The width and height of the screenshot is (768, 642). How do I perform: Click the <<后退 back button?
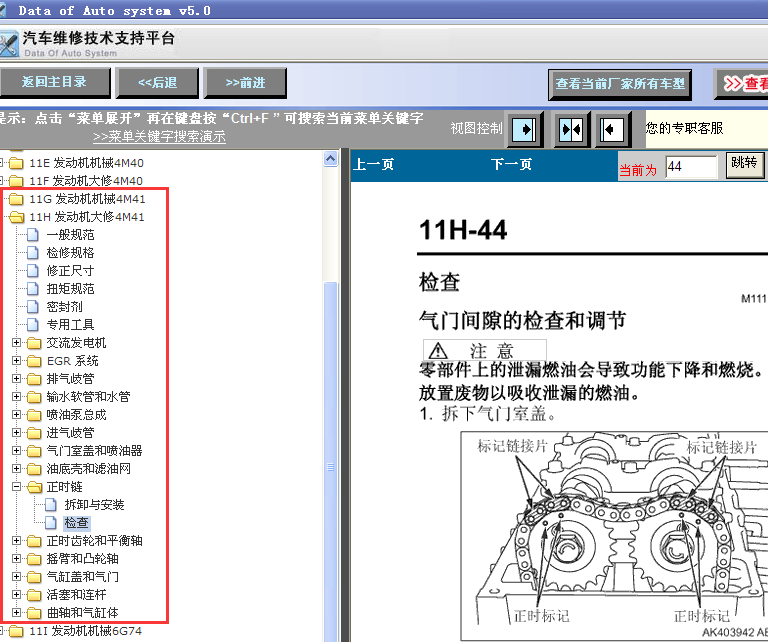pos(157,83)
